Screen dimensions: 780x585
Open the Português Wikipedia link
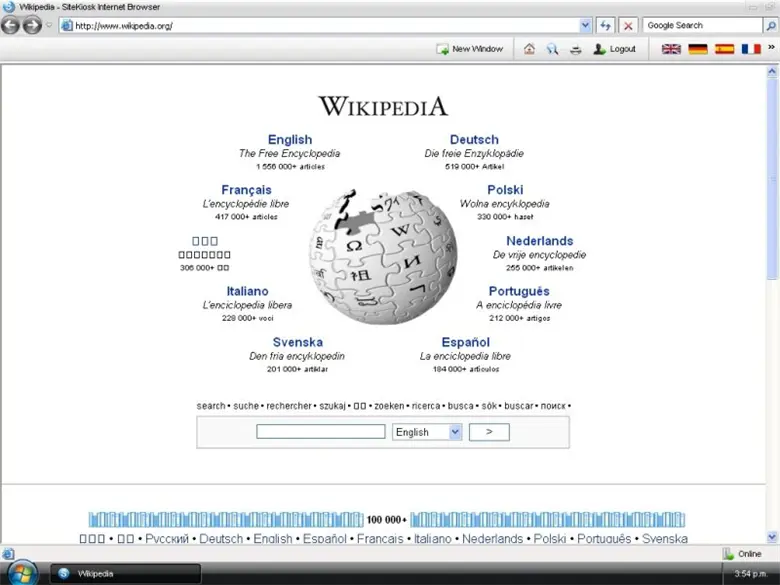coord(519,291)
